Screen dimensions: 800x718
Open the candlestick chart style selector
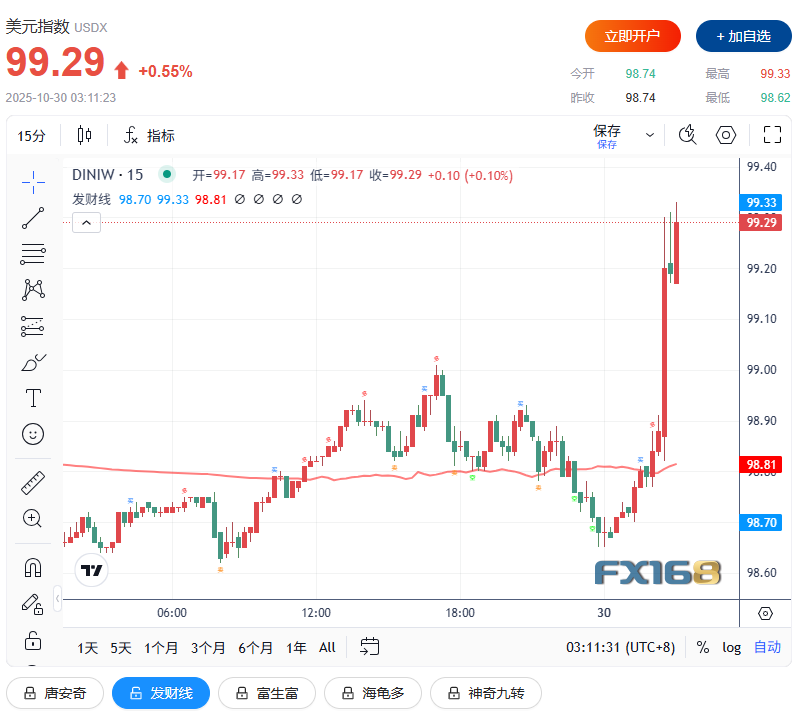coord(84,135)
